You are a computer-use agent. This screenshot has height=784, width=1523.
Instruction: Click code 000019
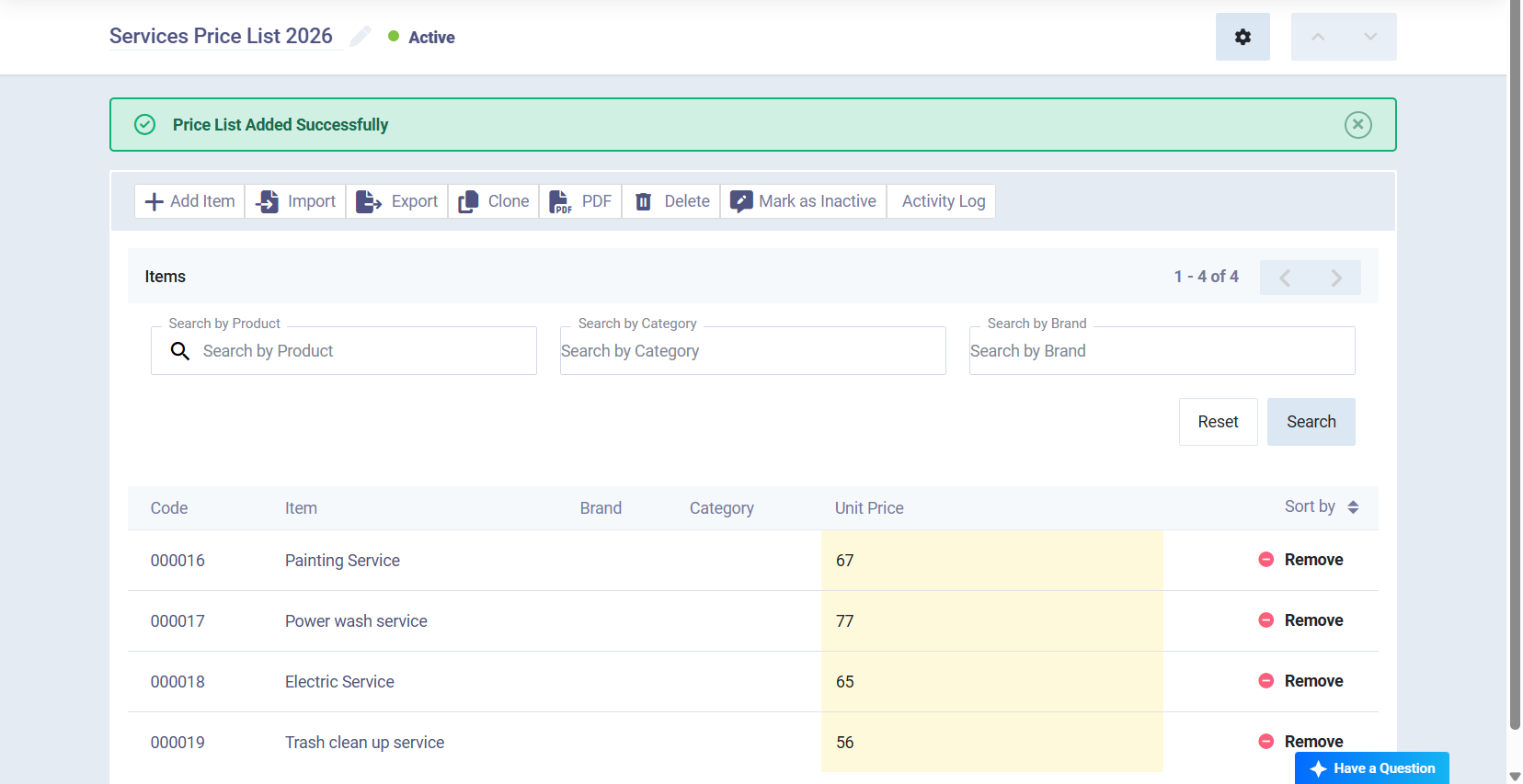[177, 743]
